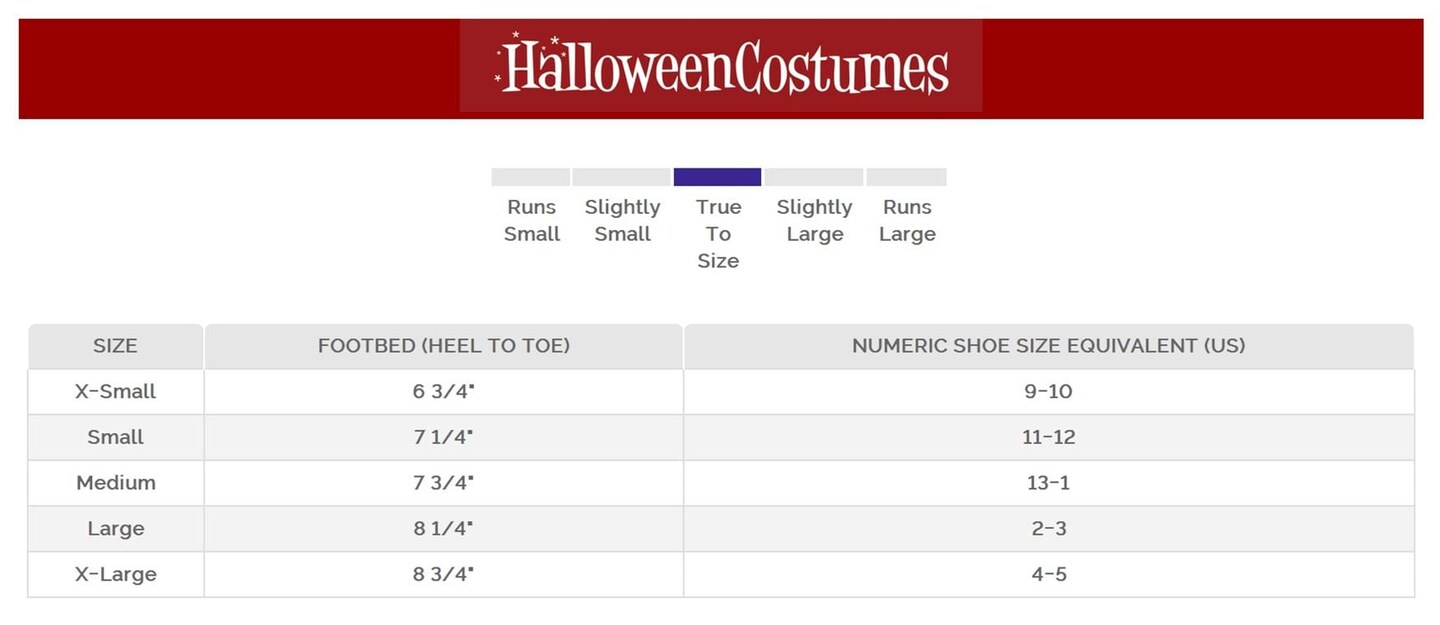Click the 4-5 shoe size cell

click(x=1048, y=575)
